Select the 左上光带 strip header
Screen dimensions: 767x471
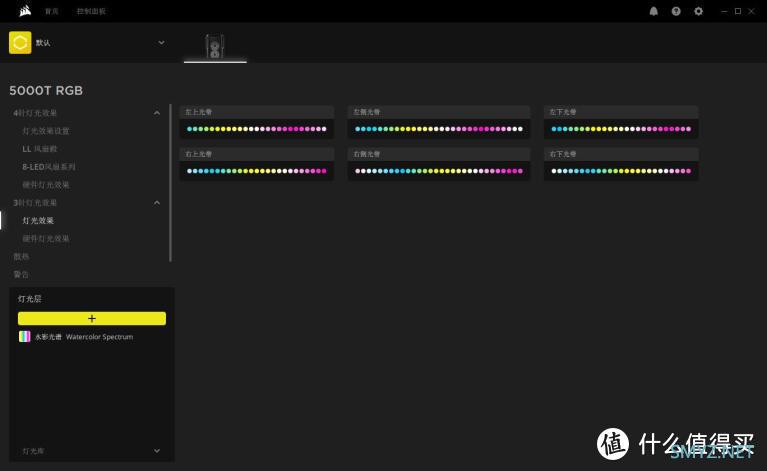click(257, 112)
